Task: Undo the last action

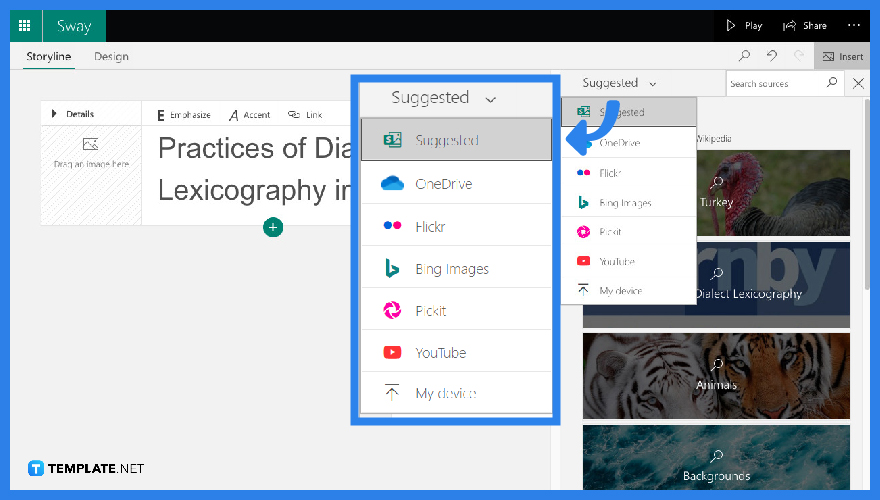Action: (772, 56)
